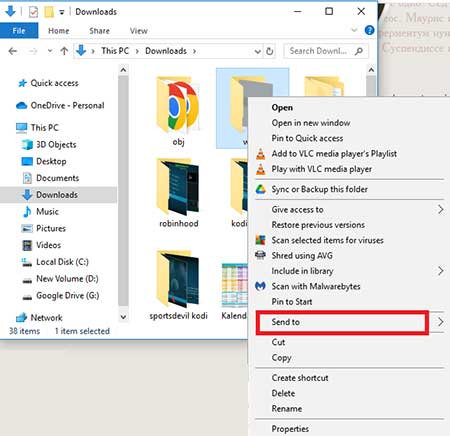Click the Search Downloads field
This screenshot has width=450, height=436.
click(326, 51)
